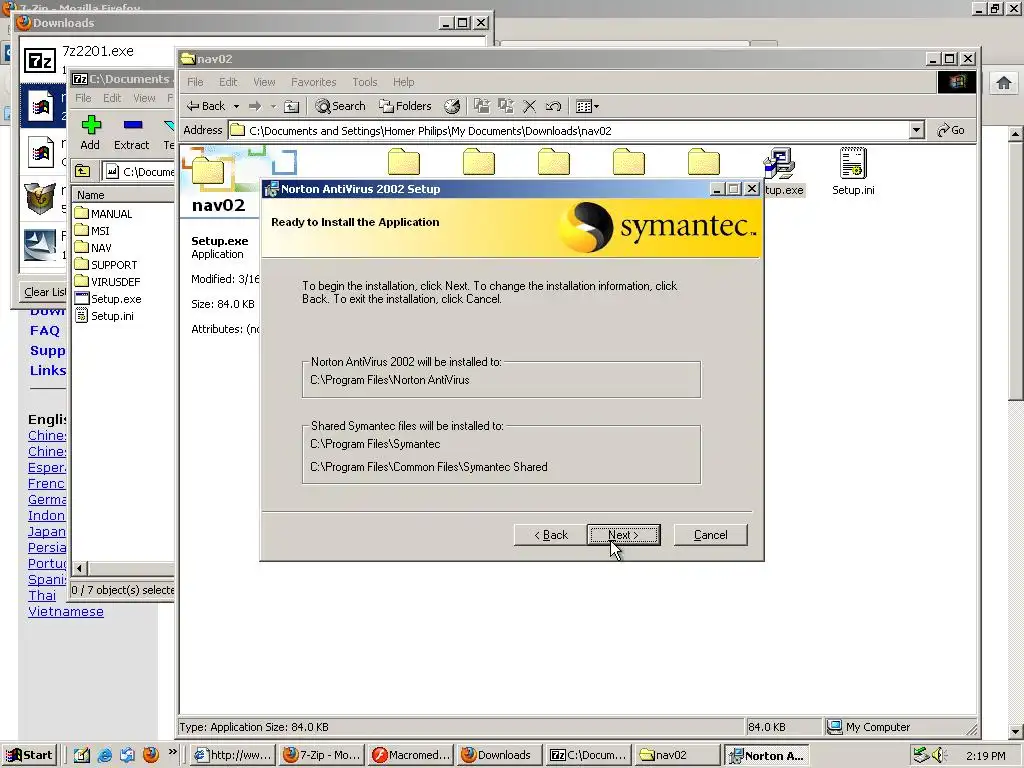
Task: Open Search in the nav02 Explorer toolbar
Action: pos(340,106)
